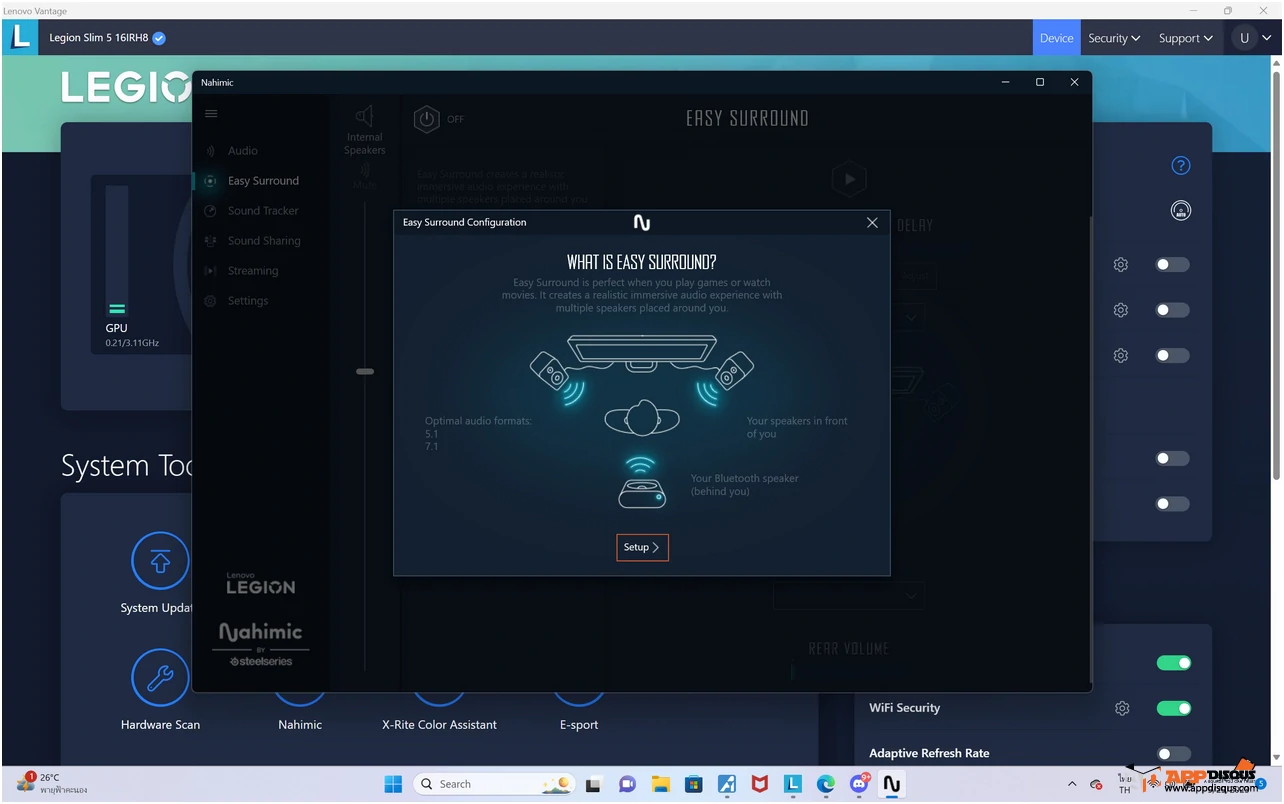This screenshot has width=1284, height=804.
Task: Toggle the Easy Surround power OFF button
Action: tap(427, 119)
